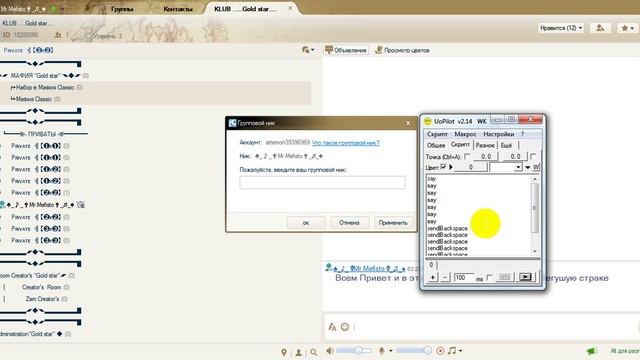
Task: Open the Макрос menu in UoPilot
Action: (x=465, y=134)
